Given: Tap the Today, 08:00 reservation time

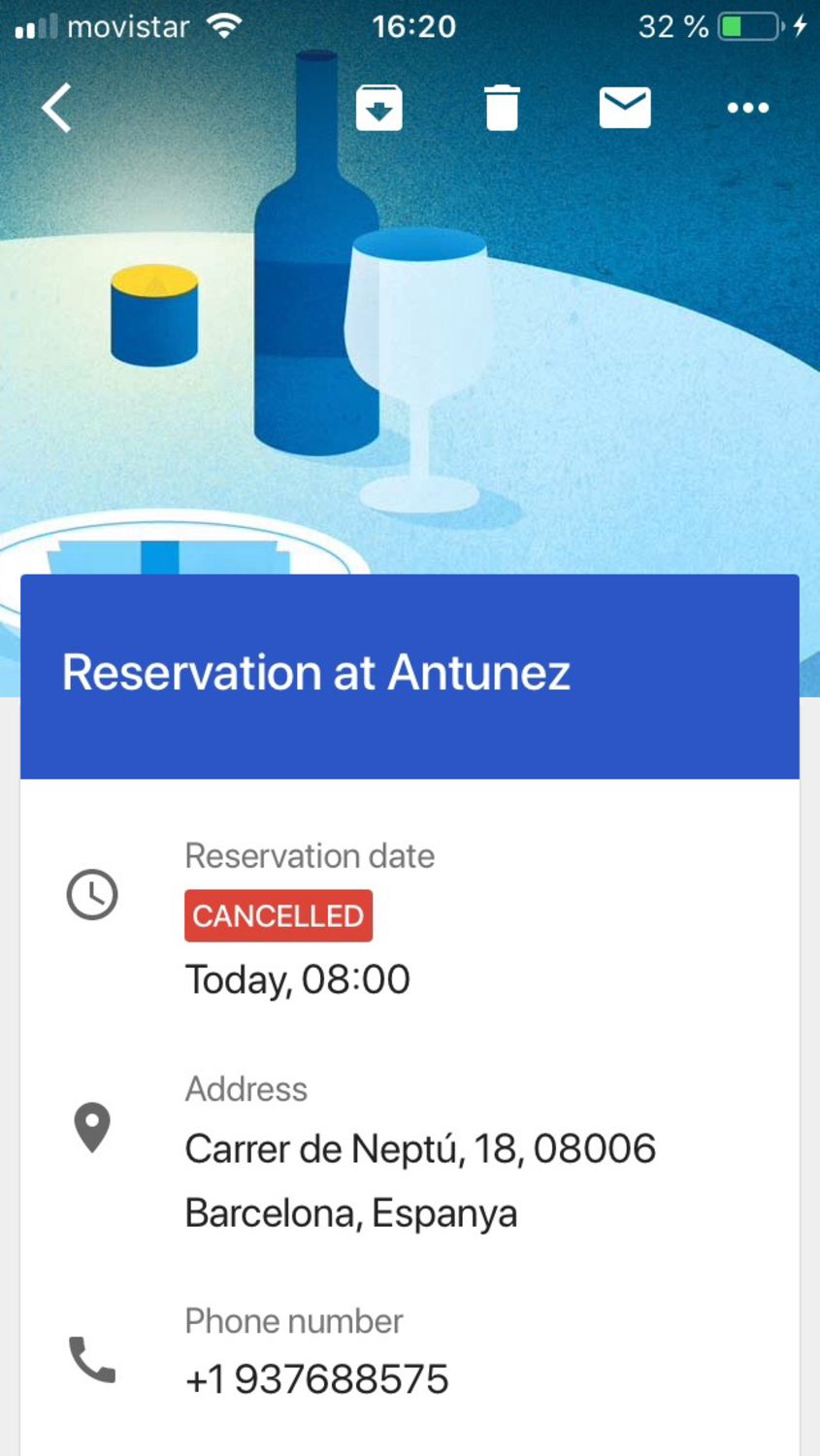Looking at the screenshot, I should 298,979.
